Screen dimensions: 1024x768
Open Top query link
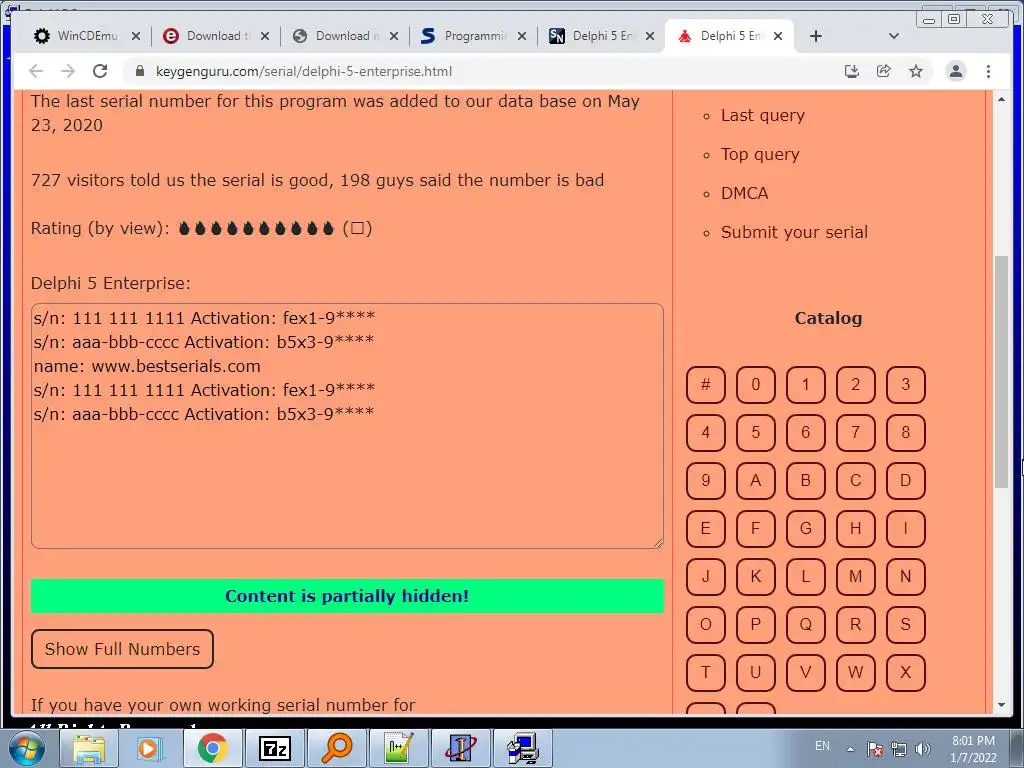760,155
